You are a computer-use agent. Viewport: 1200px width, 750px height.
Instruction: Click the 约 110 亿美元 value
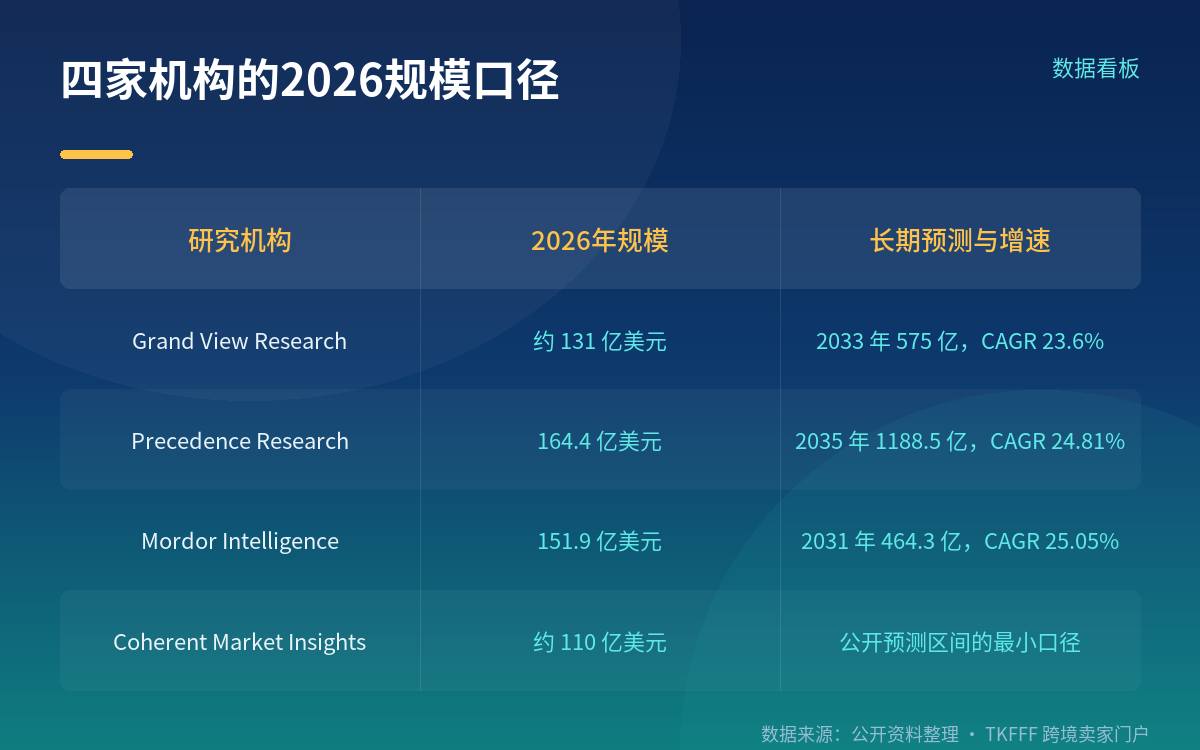tap(600, 642)
